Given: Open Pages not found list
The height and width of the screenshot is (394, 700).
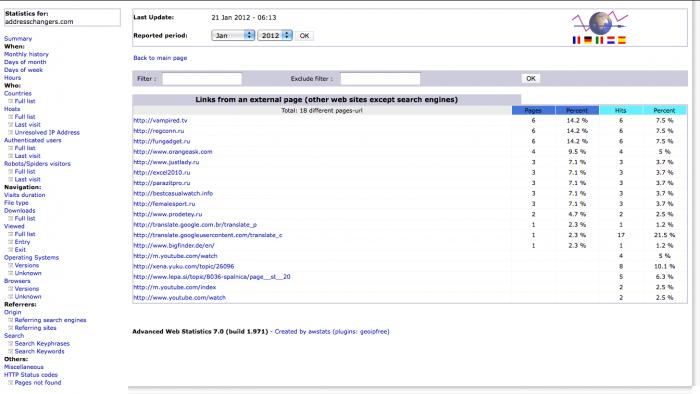Looking at the screenshot, I should click(38, 382).
